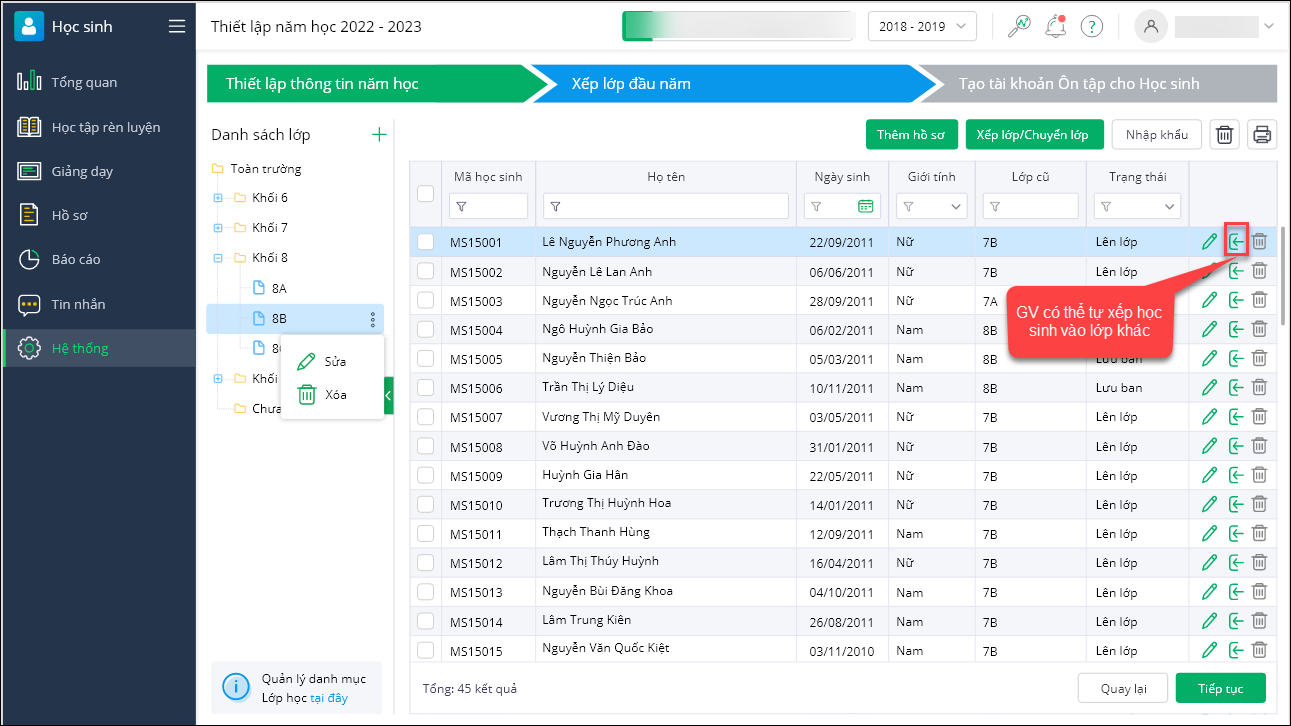Open the 2018 - 2019 school year dropdown
Screen dimensions: 1291x726
coord(922,27)
